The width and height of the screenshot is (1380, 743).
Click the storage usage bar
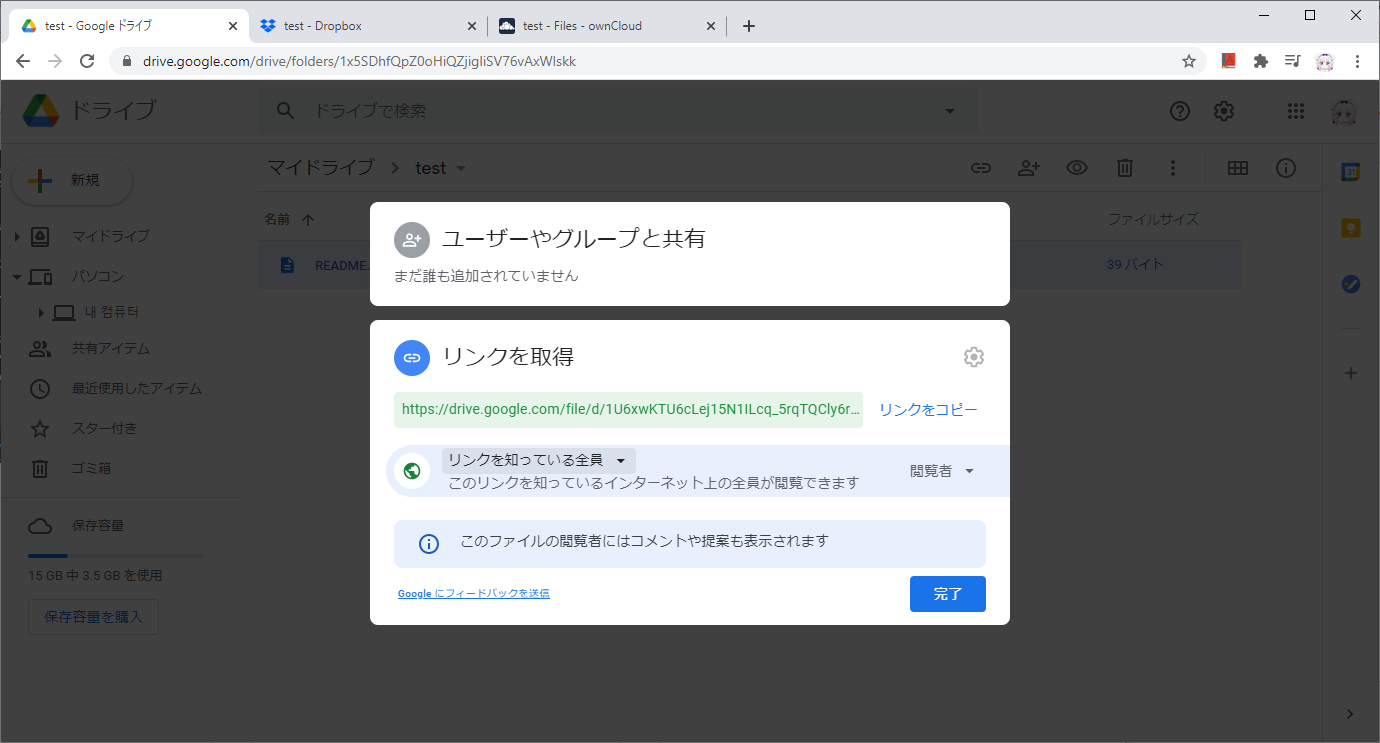(115, 555)
